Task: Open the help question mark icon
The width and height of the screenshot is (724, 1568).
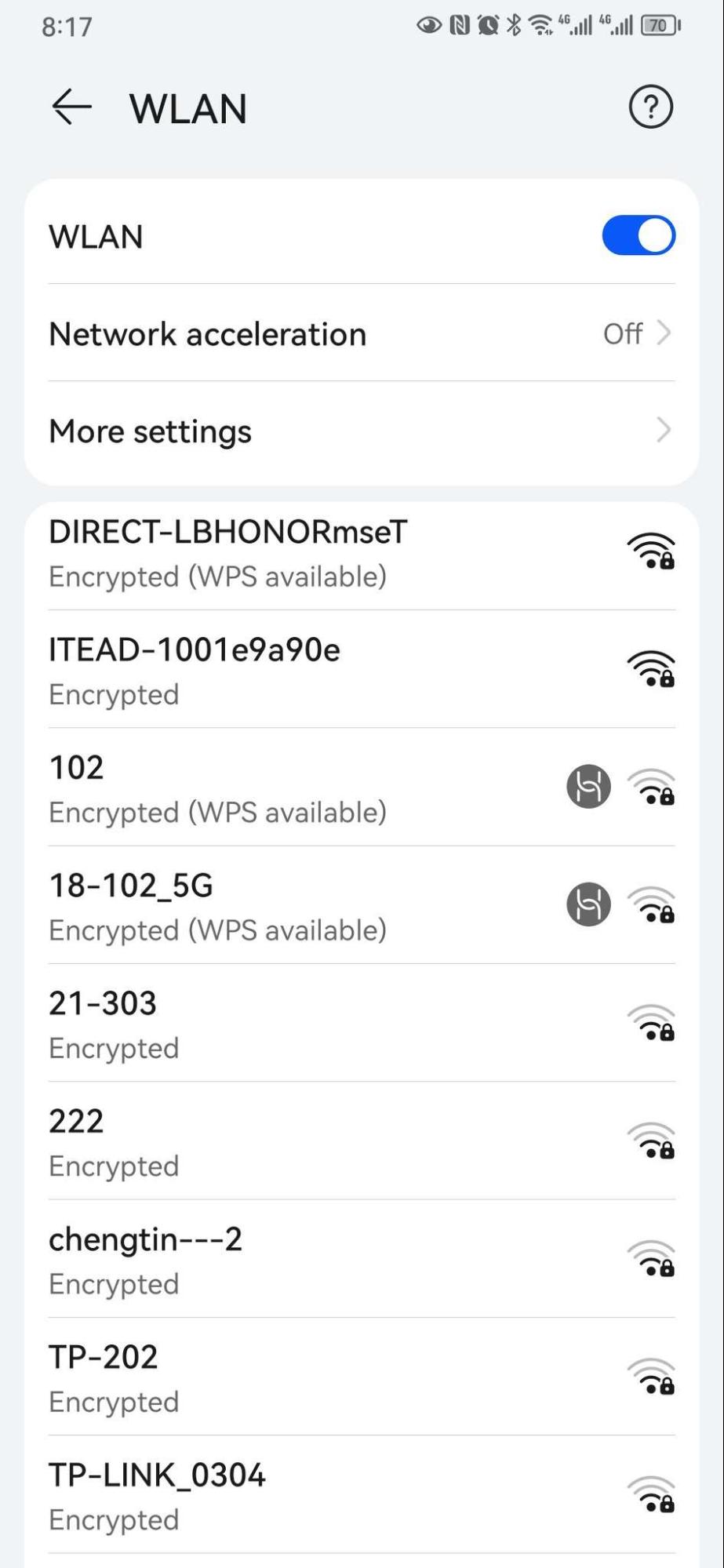Action: [x=650, y=107]
